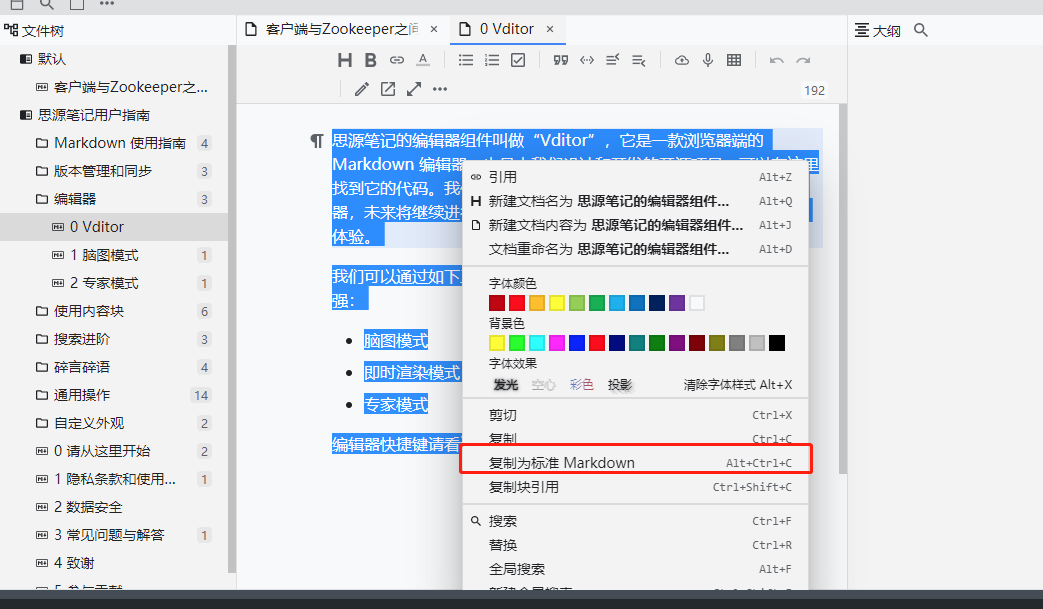Toggle fullscreen with the expand arrows icon
Screen dimensions: 1043x609
(x=413, y=89)
